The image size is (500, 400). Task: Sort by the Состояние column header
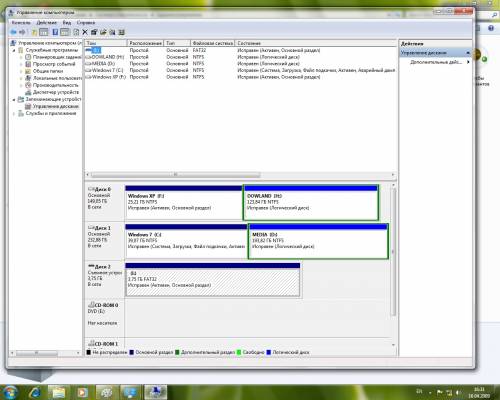[316, 43]
